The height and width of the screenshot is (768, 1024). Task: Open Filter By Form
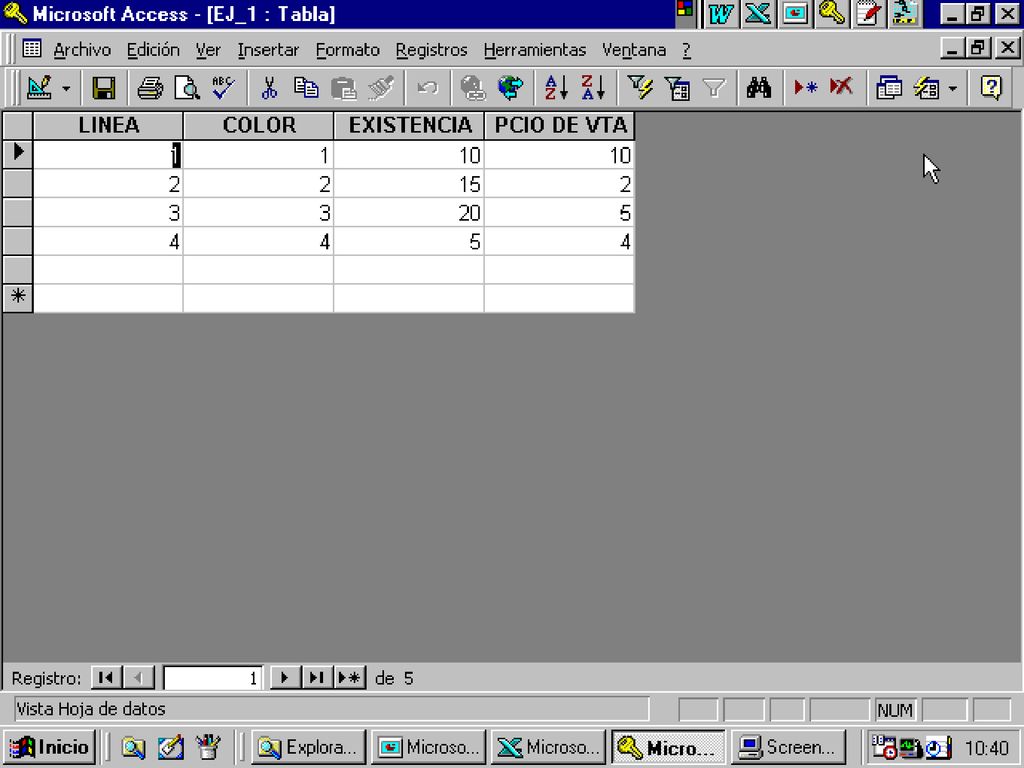[677, 88]
